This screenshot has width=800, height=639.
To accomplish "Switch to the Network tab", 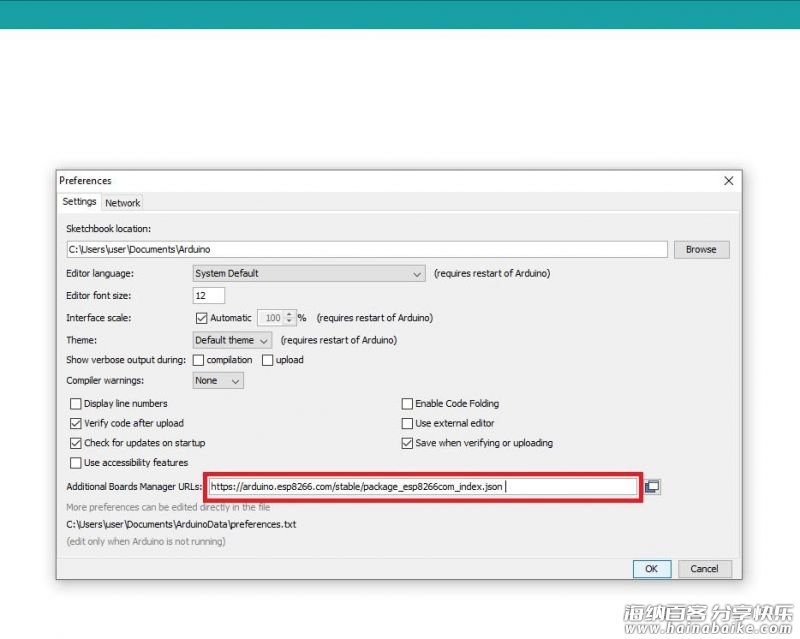I will click(x=122, y=203).
